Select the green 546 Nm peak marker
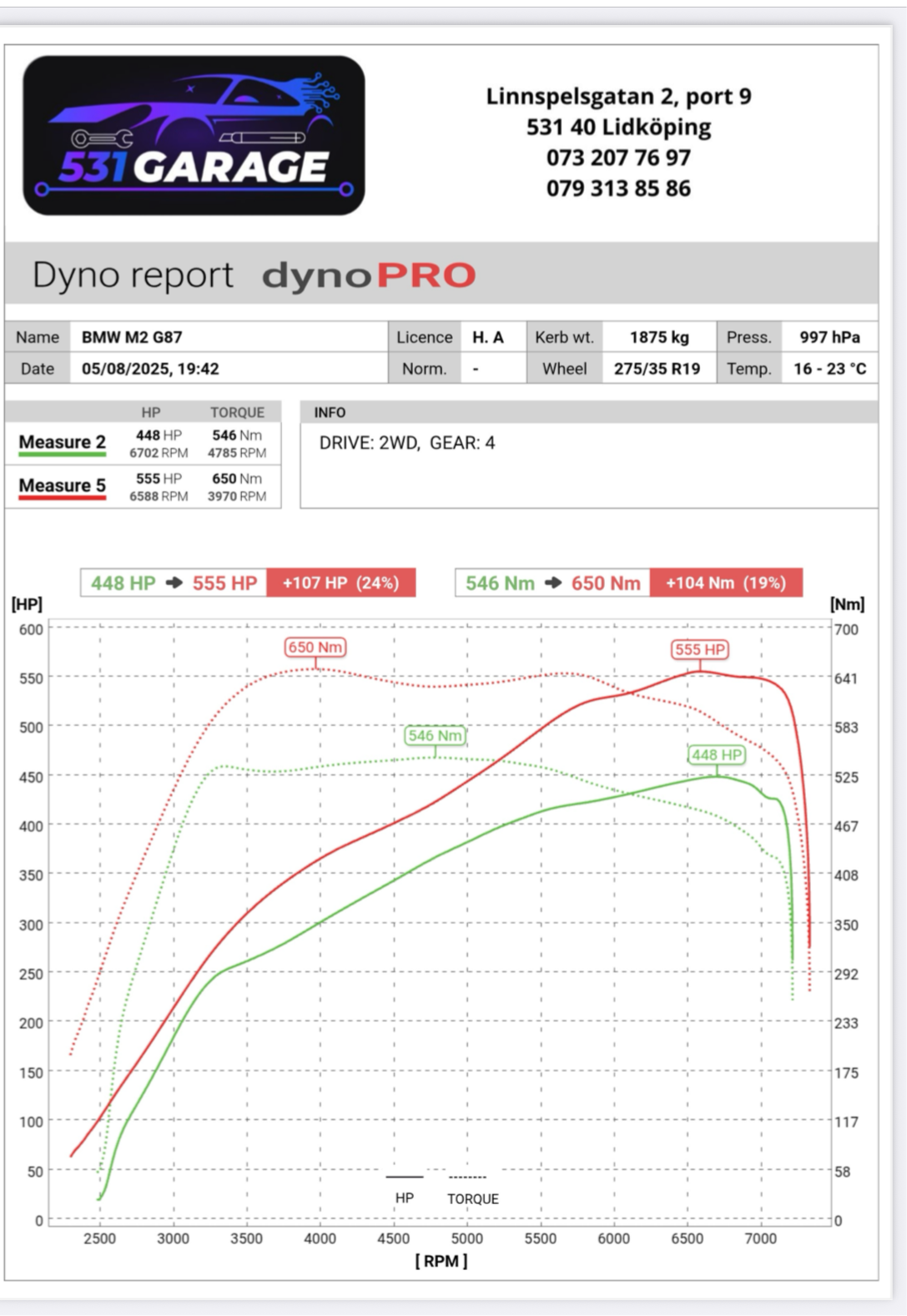The width and height of the screenshot is (907, 1316). pos(435,735)
